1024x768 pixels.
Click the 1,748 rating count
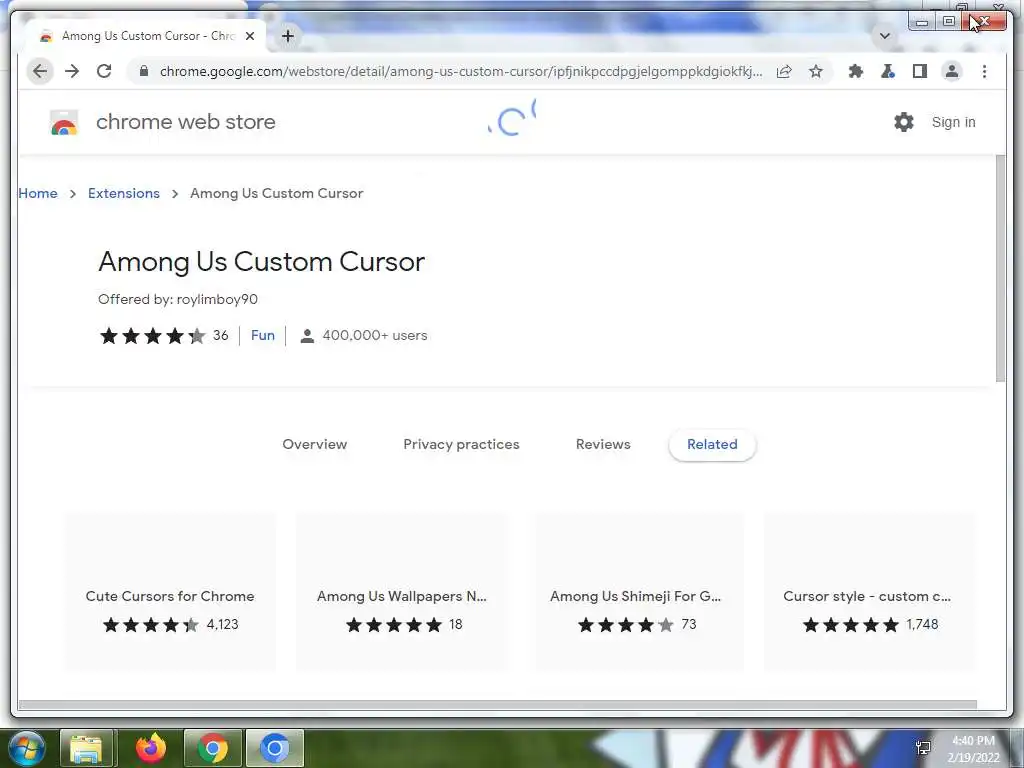tap(922, 624)
